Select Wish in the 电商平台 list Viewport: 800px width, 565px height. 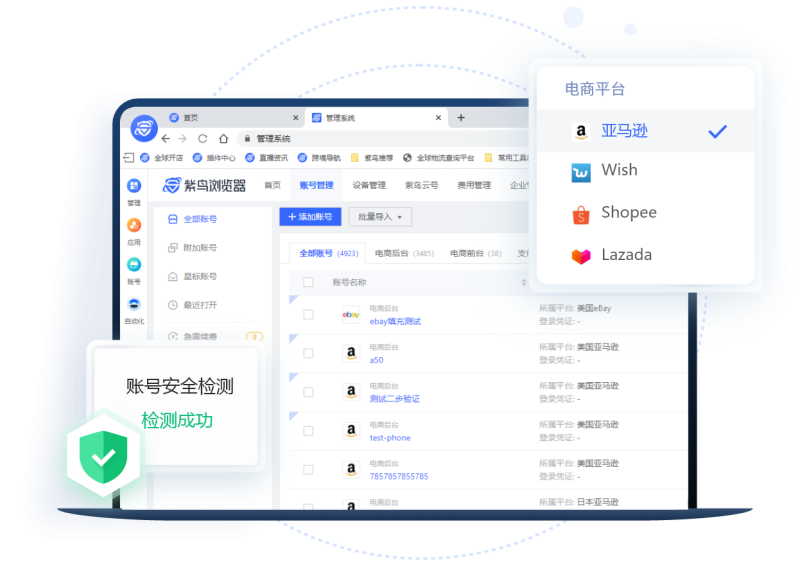[645, 170]
